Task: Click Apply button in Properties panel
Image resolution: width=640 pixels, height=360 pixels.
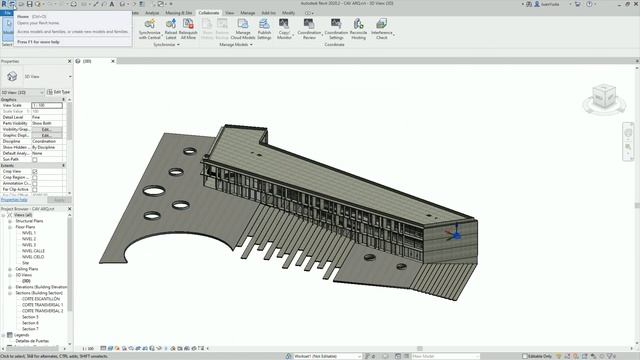Action: coord(59,200)
